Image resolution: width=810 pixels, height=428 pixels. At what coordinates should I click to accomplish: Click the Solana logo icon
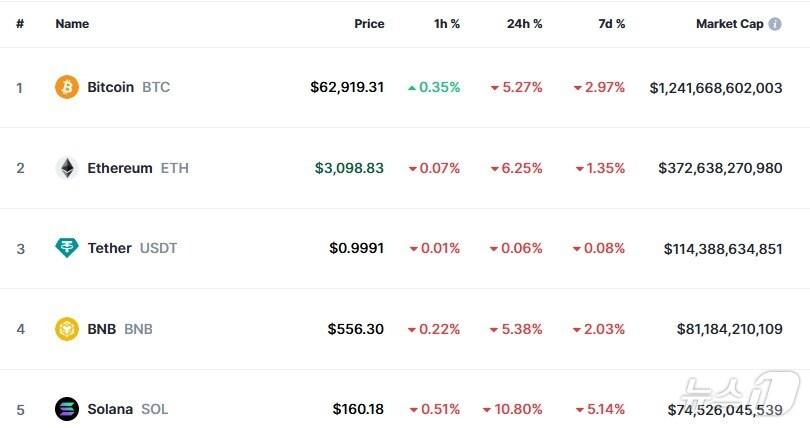67,409
